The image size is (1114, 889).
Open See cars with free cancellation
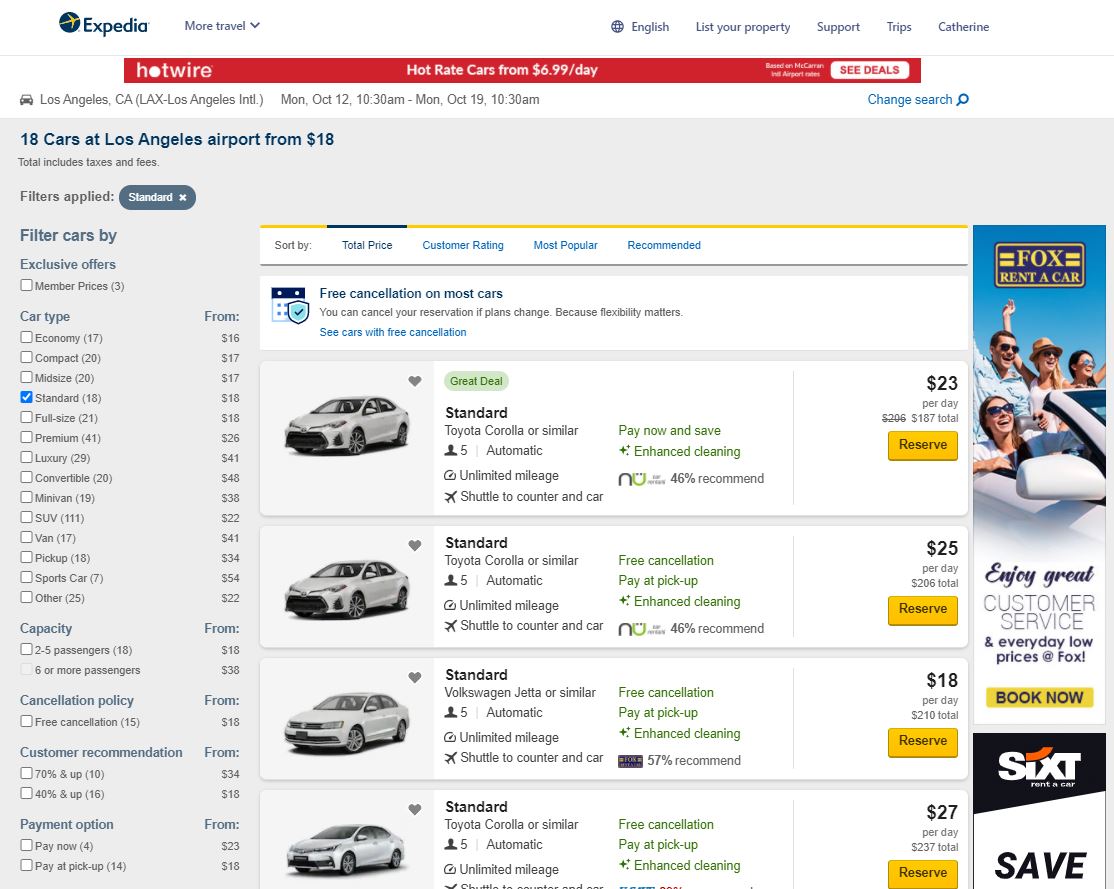[x=393, y=332]
